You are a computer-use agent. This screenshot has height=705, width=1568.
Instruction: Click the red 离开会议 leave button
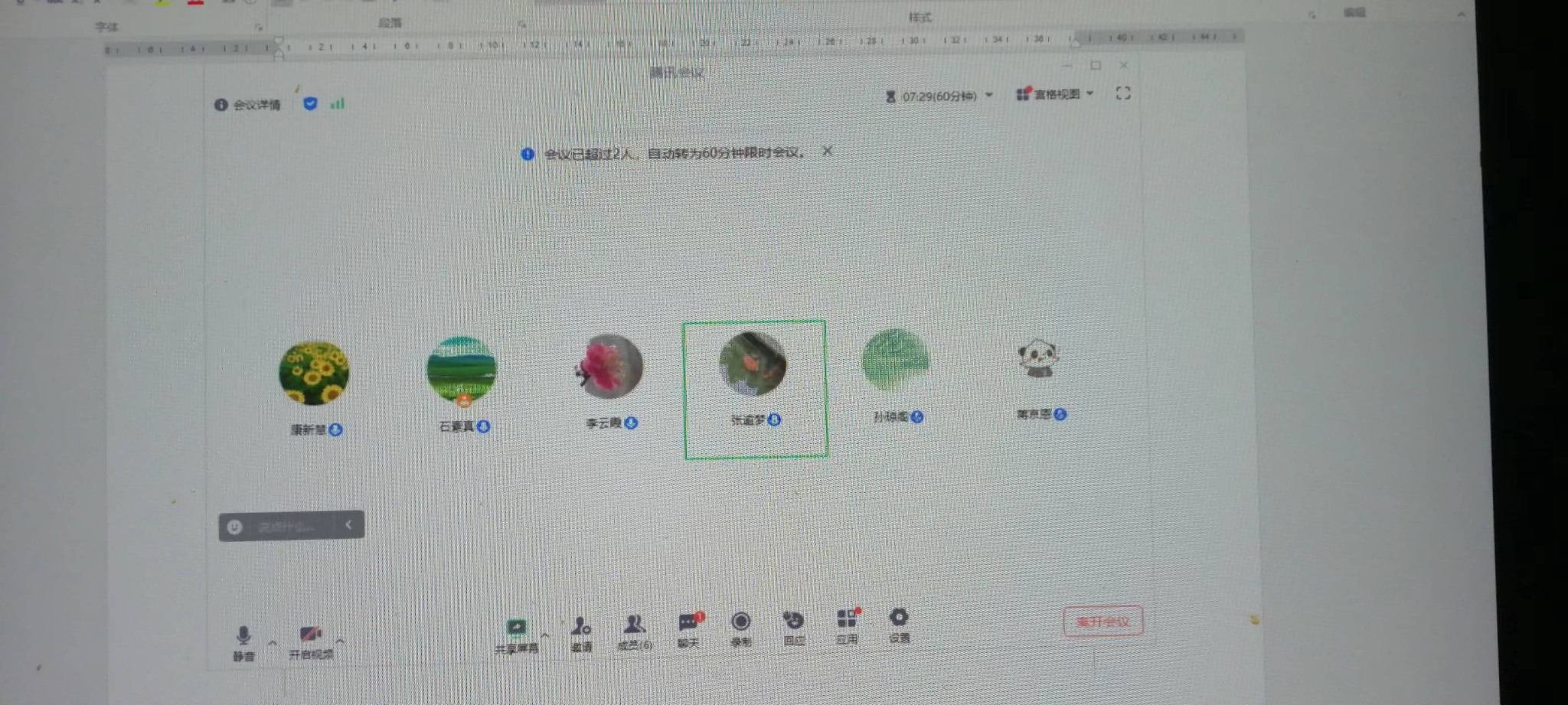click(1102, 622)
